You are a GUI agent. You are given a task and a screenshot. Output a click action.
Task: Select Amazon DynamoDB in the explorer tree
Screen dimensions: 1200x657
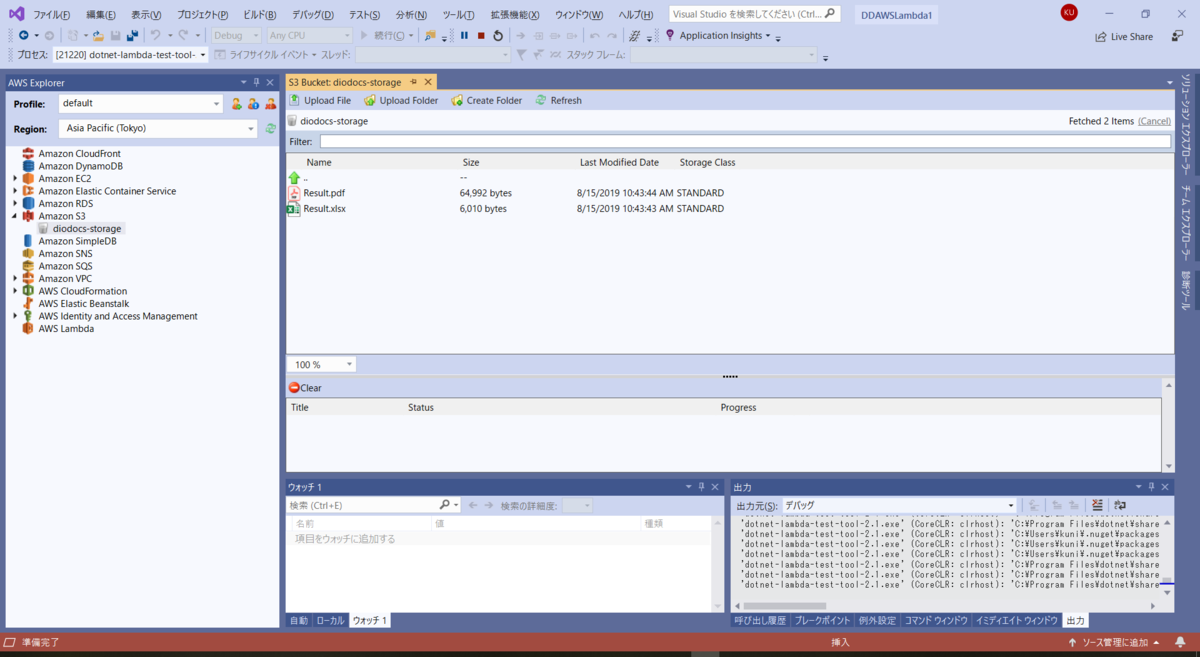pyautogui.click(x=81, y=166)
